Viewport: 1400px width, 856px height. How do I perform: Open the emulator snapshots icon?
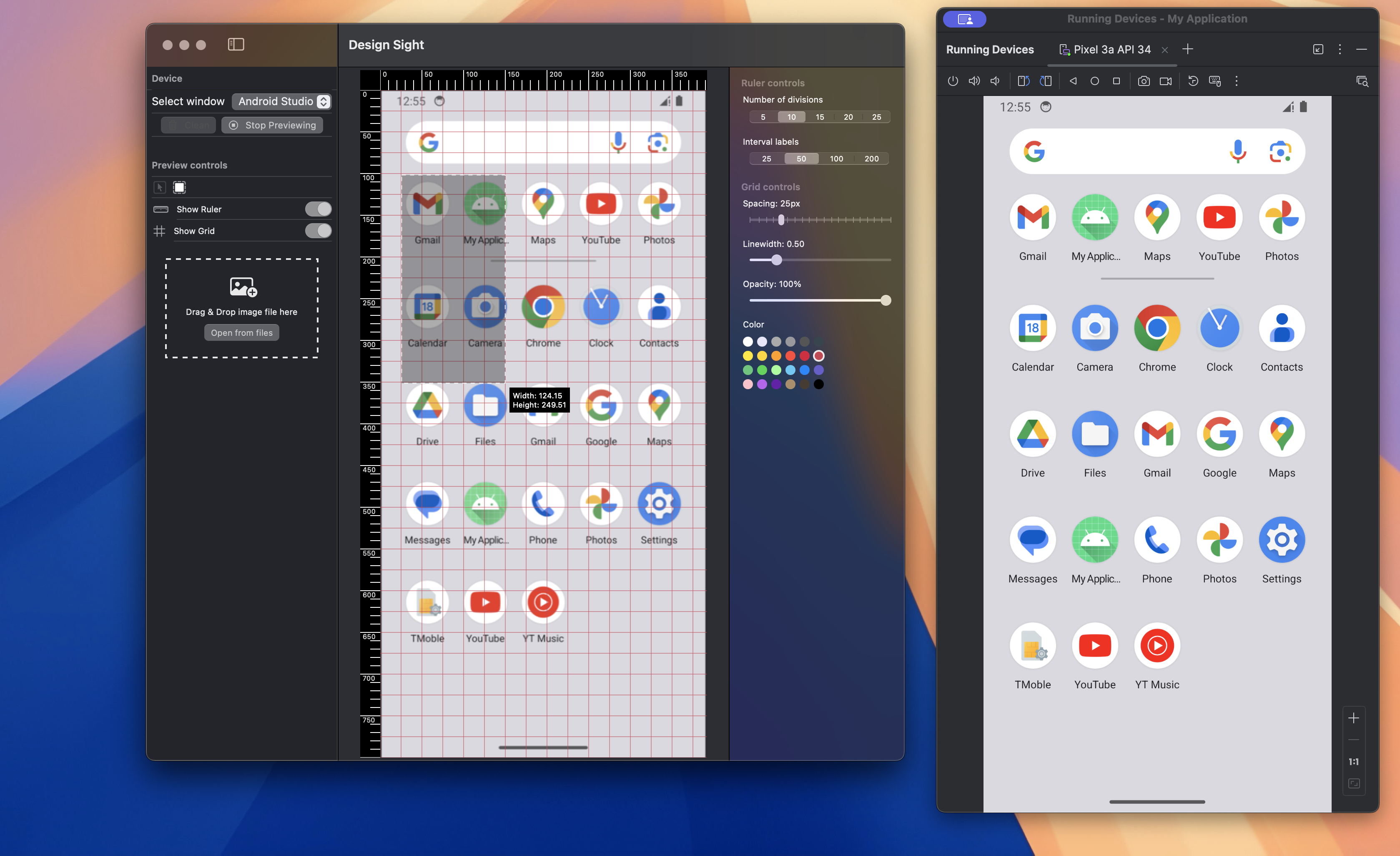coord(1193,81)
